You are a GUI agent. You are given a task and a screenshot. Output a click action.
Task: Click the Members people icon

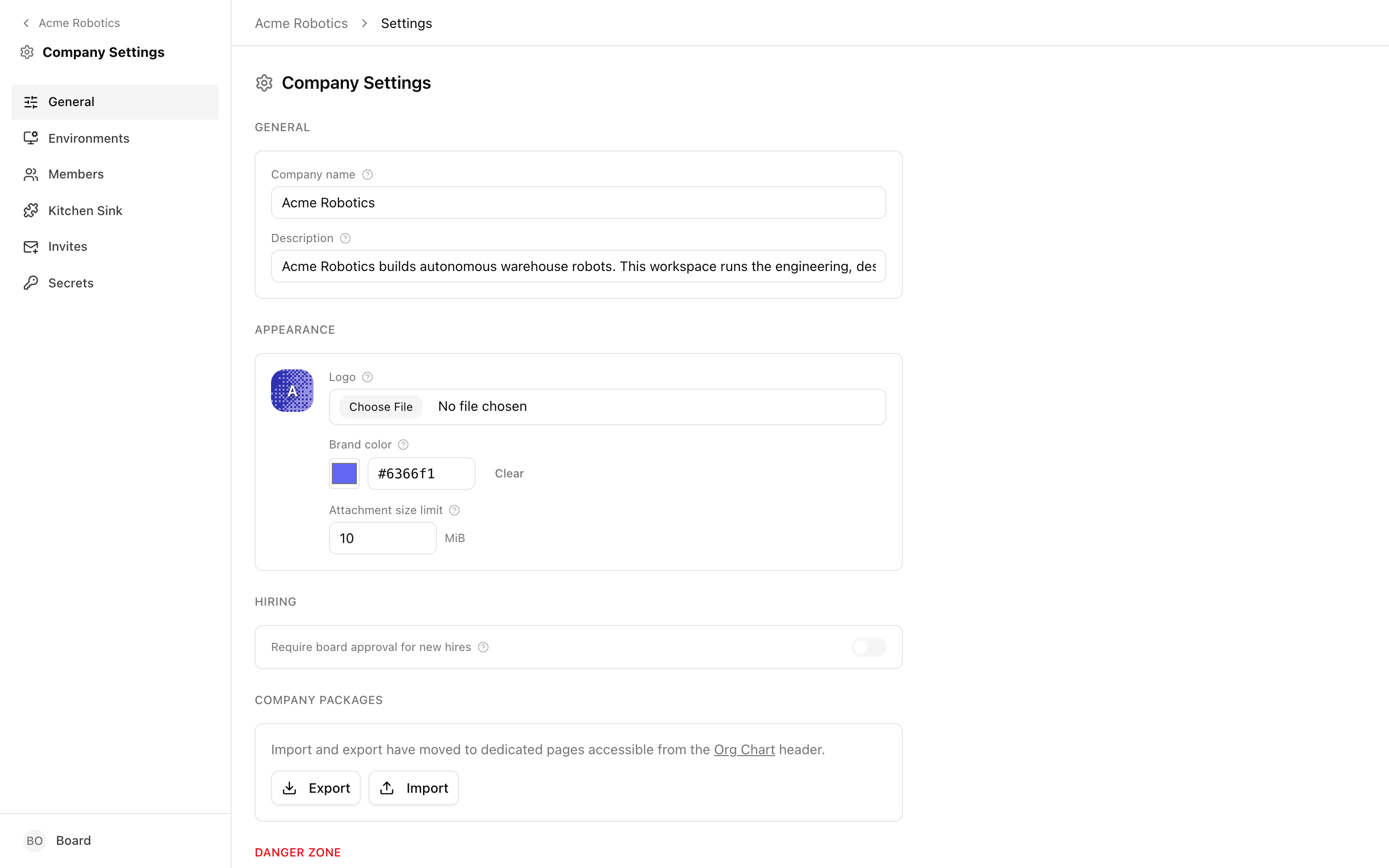pyautogui.click(x=31, y=175)
